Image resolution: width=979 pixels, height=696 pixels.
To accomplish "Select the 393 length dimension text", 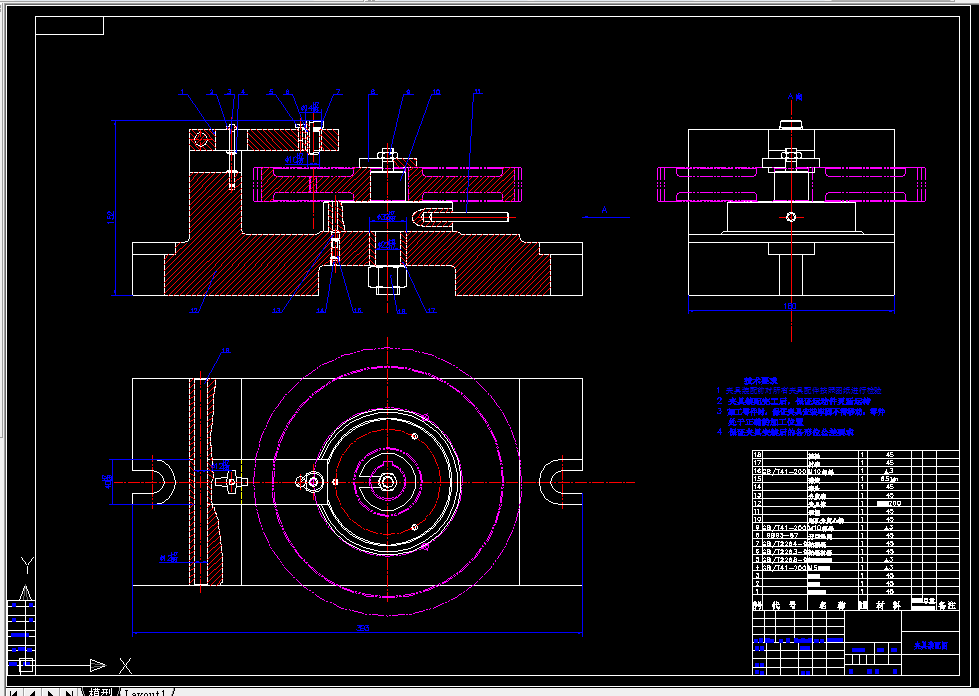I will pyautogui.click(x=363, y=628).
